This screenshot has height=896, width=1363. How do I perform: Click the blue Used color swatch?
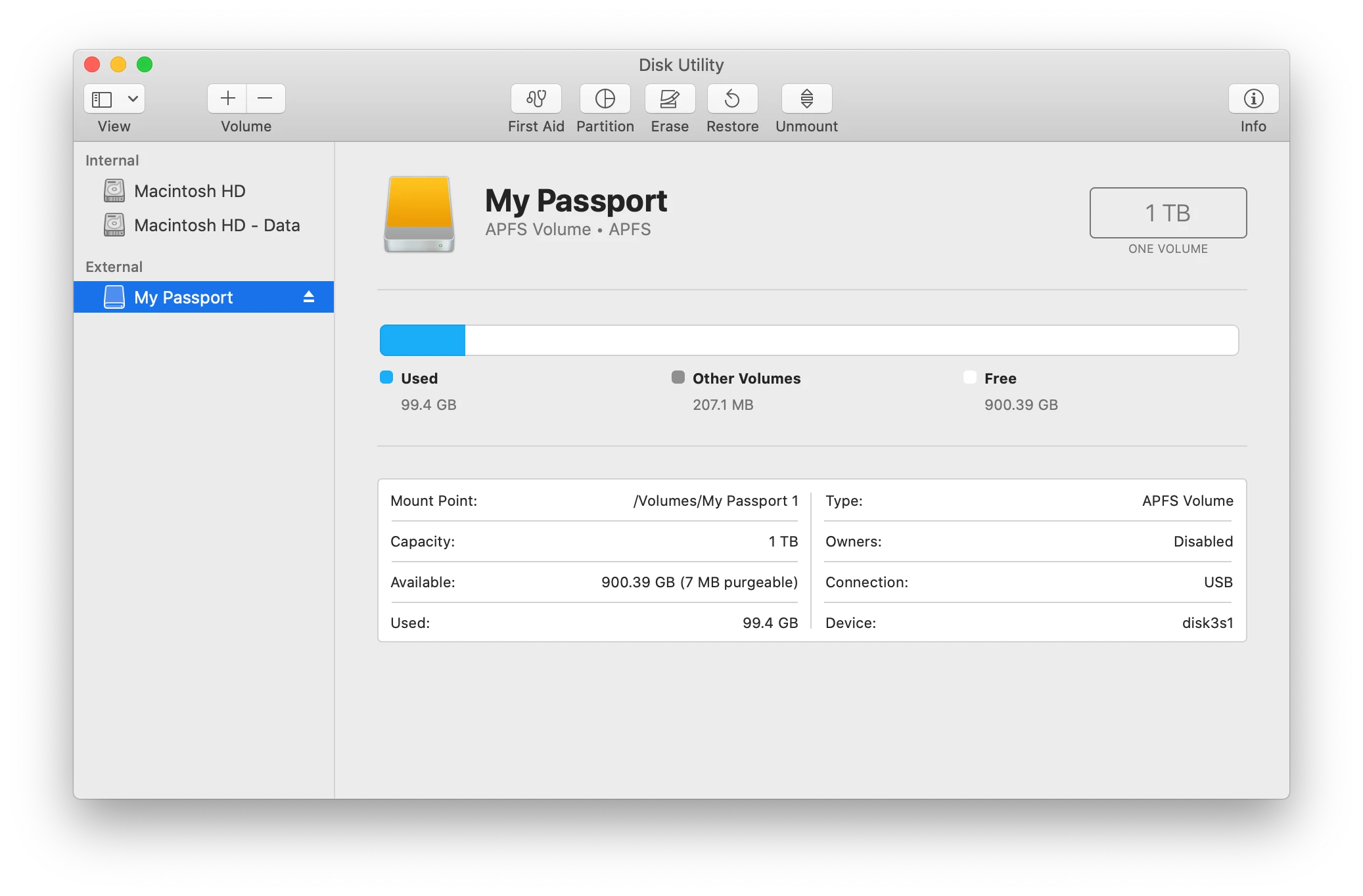point(386,377)
